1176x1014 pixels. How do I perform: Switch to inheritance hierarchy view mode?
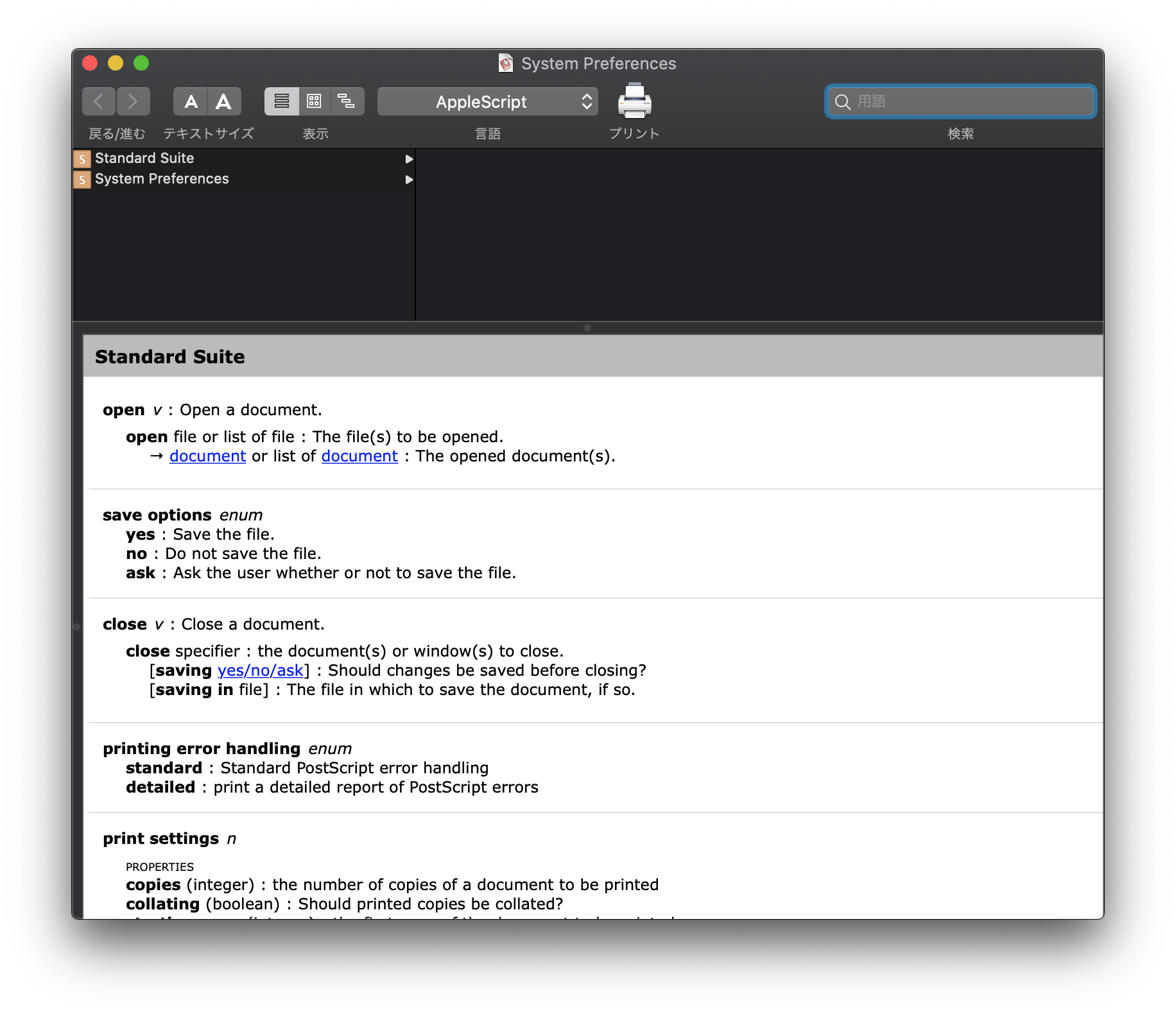[346, 101]
